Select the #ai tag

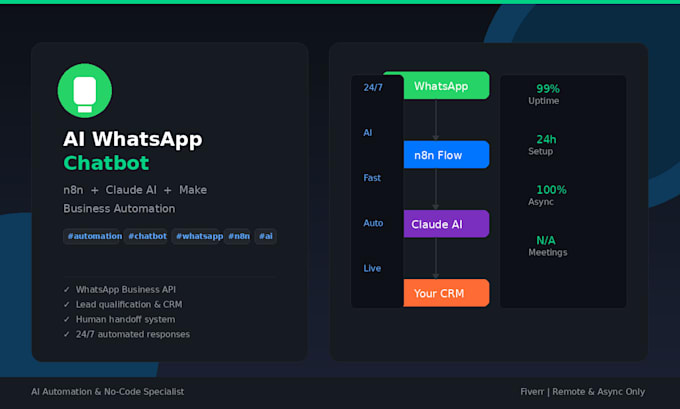(265, 236)
